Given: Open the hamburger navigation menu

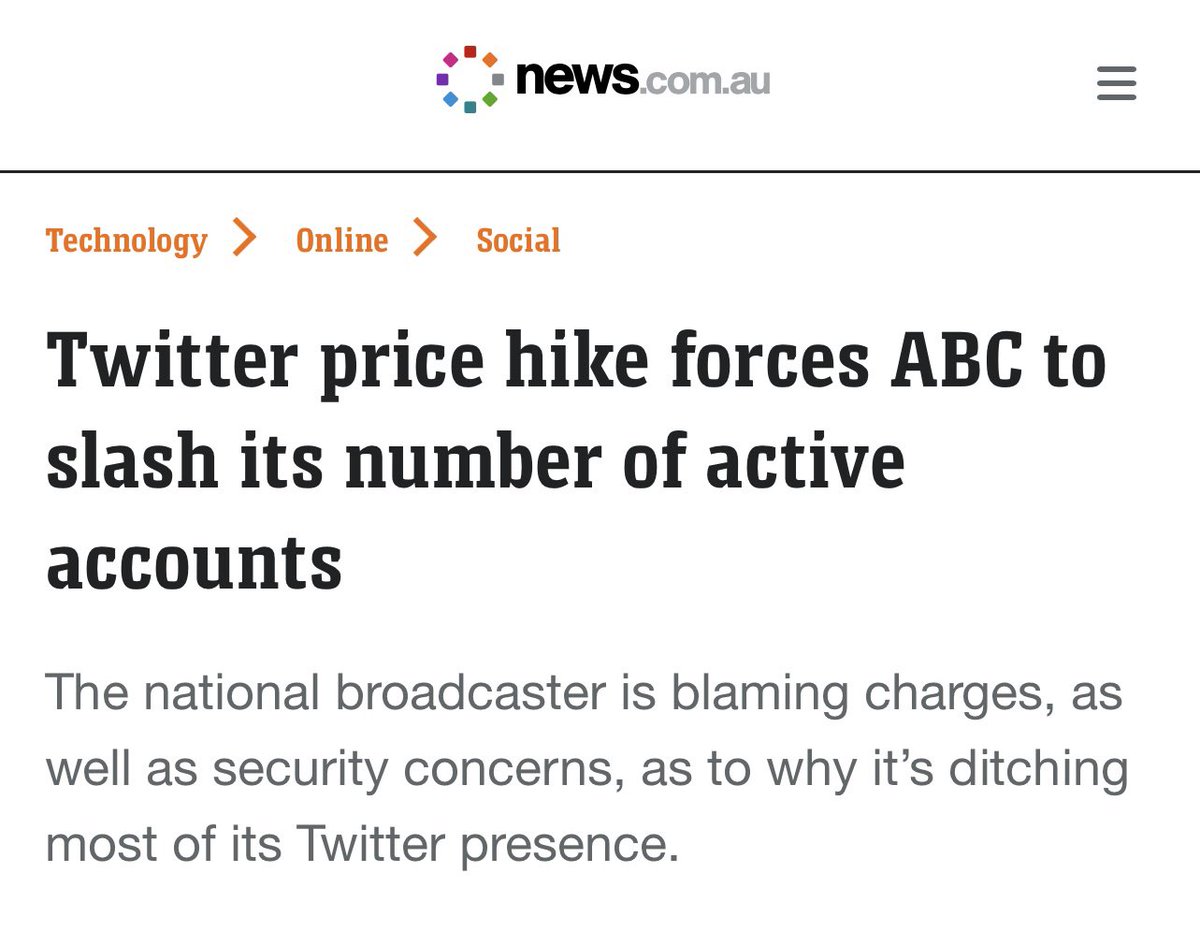Looking at the screenshot, I should point(1116,82).
